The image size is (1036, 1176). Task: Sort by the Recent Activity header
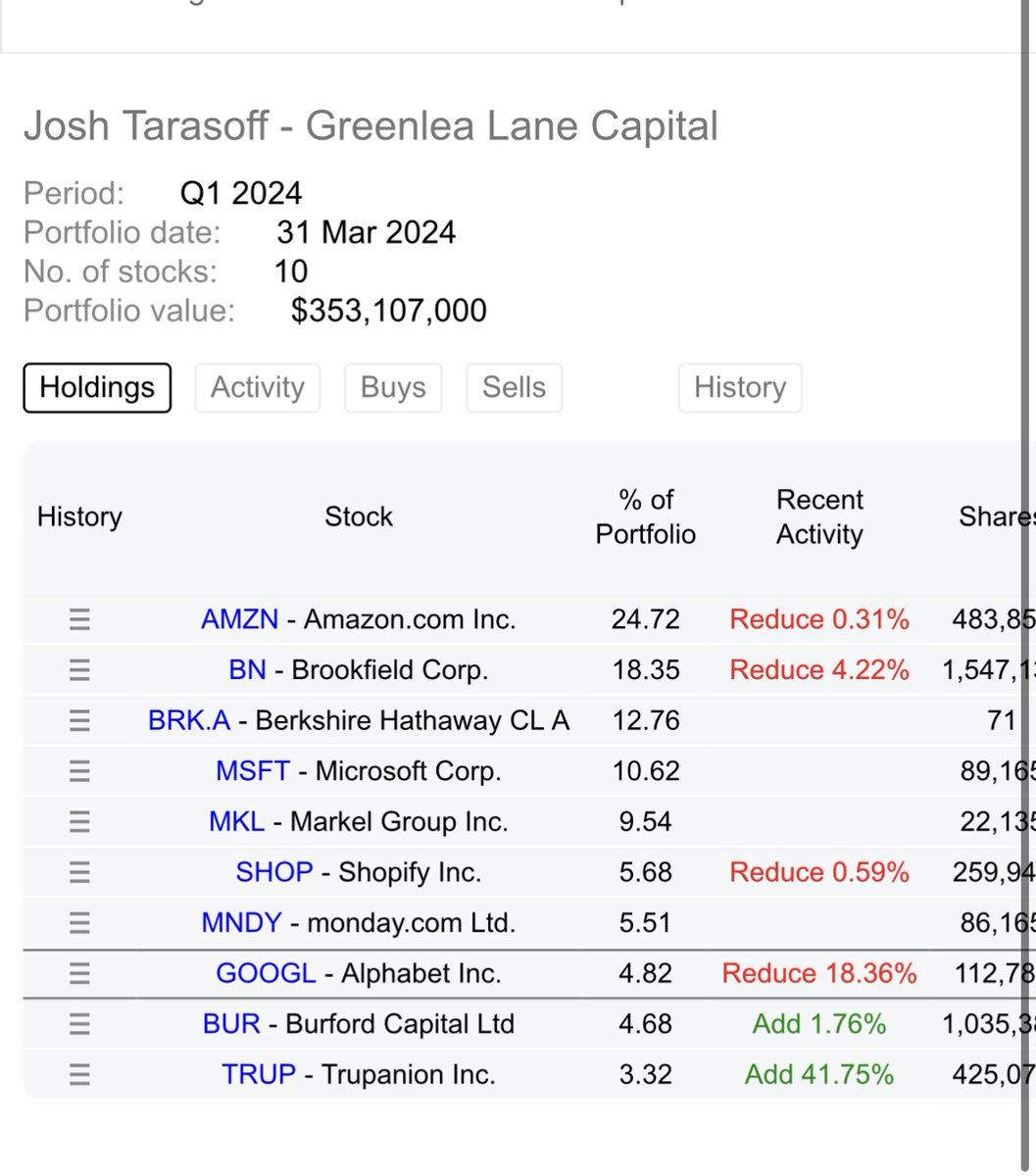click(x=819, y=516)
